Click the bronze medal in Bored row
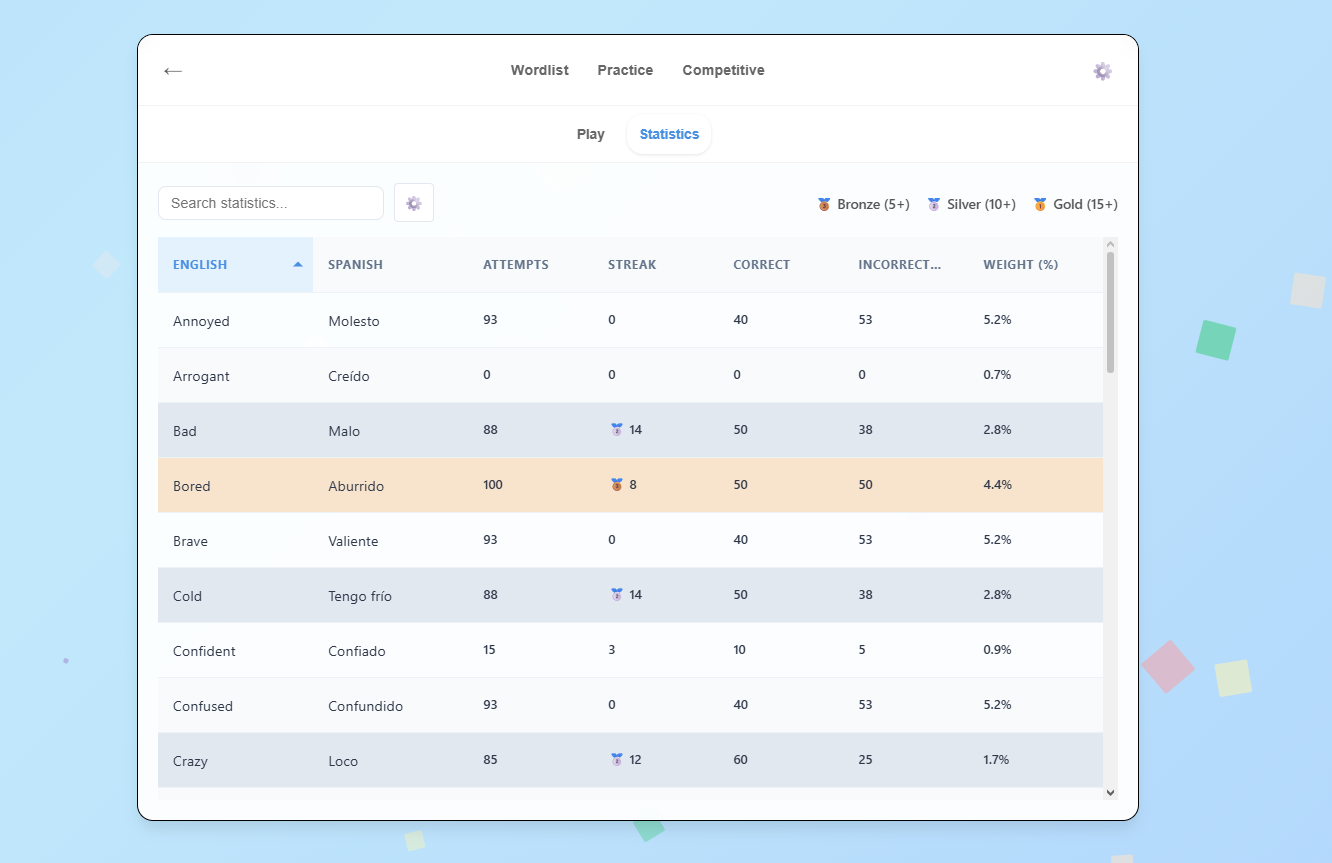This screenshot has height=863, width=1332. pos(617,485)
